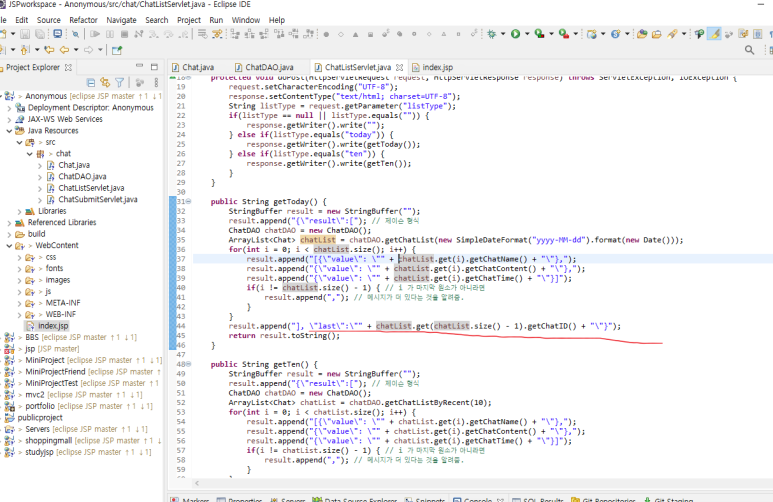
Task: Click the Terminate debug toolbar icon
Action: [125, 34]
